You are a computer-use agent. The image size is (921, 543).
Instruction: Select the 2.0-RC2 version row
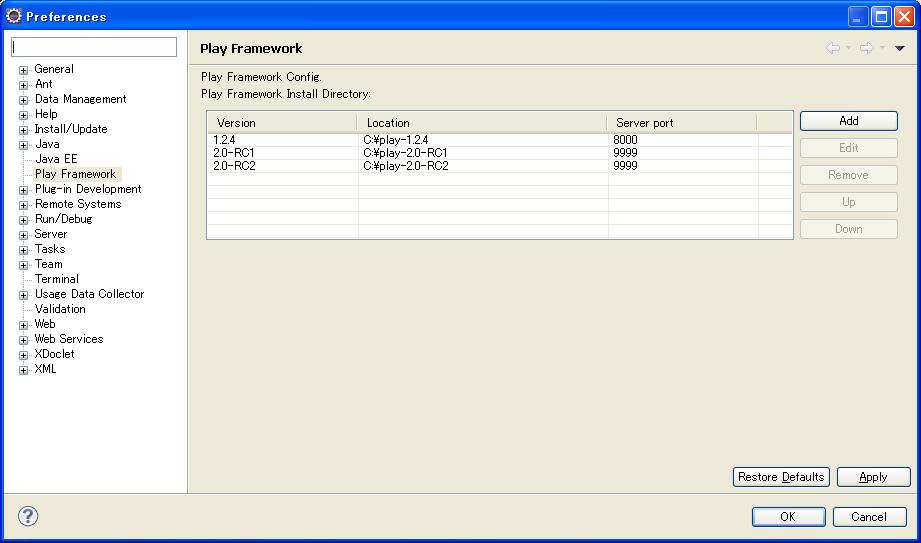(x=499, y=166)
